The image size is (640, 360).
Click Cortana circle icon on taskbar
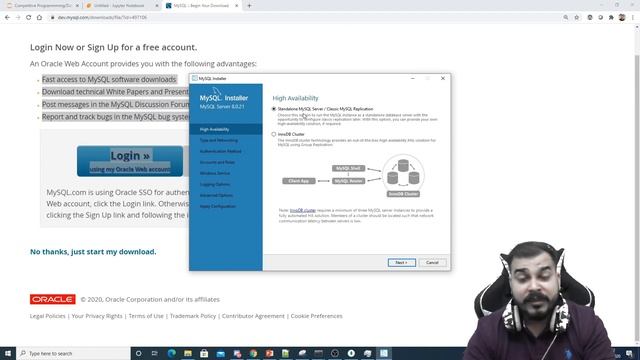click(x=138, y=353)
